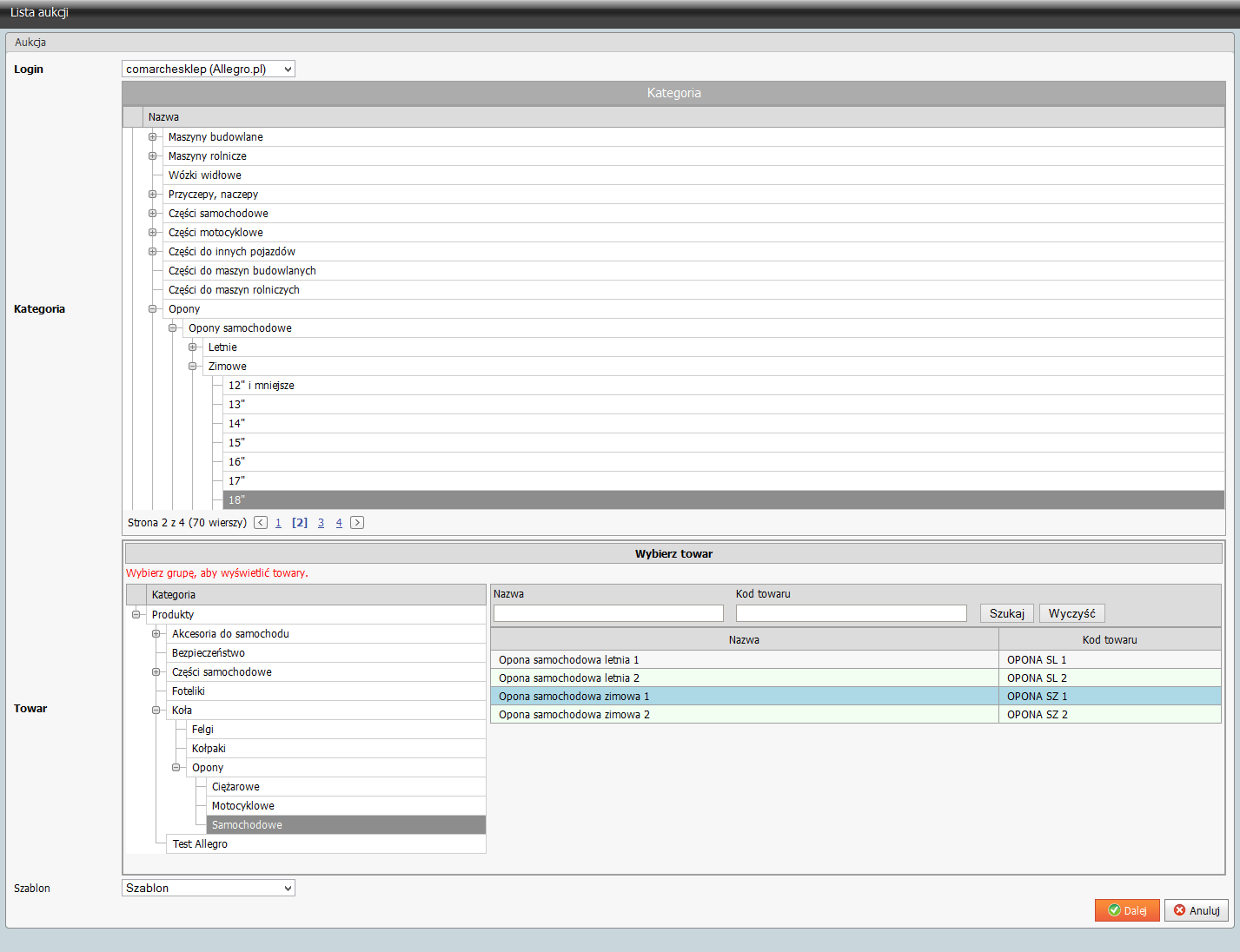Collapse the Produkty root node

pyautogui.click(x=136, y=614)
